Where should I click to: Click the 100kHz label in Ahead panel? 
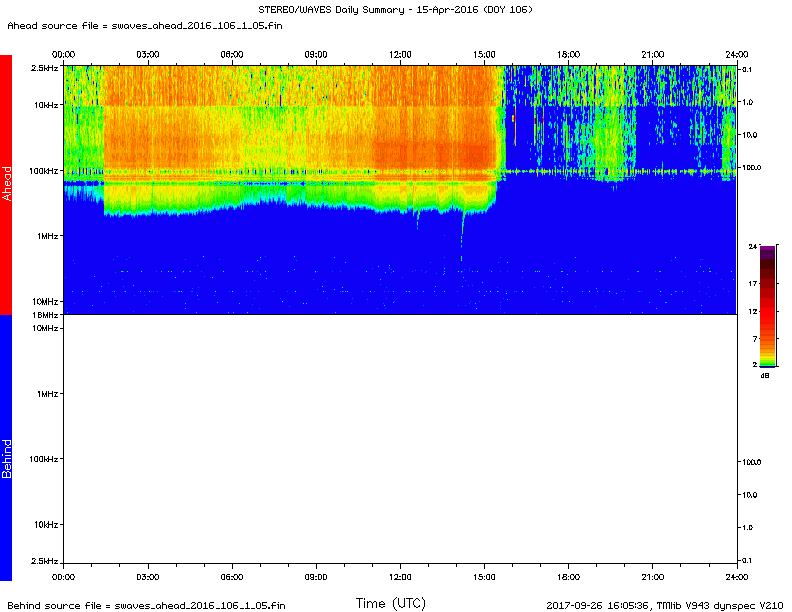(x=41, y=171)
